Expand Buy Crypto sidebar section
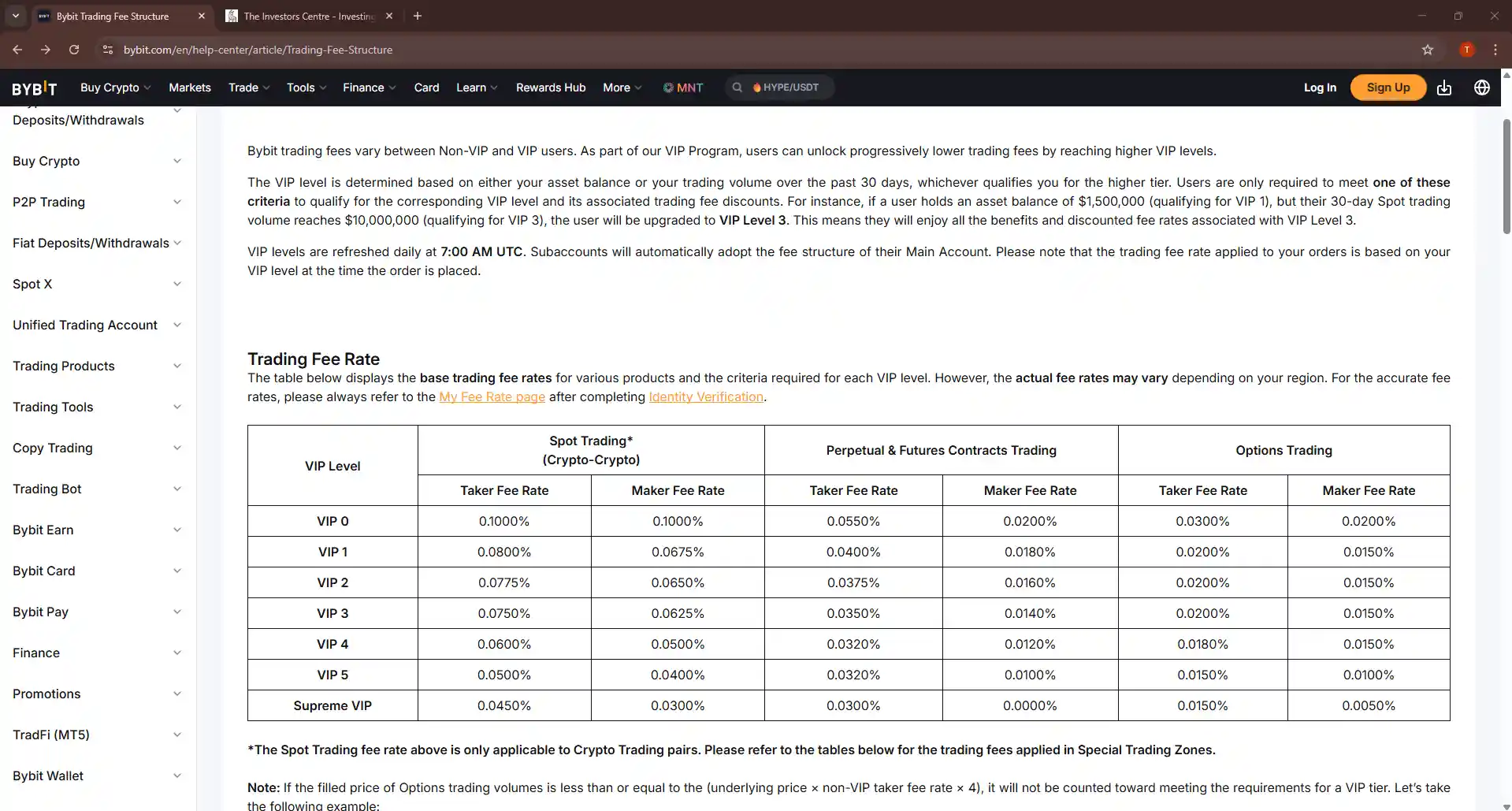The width and height of the screenshot is (1512, 811). tap(98, 161)
